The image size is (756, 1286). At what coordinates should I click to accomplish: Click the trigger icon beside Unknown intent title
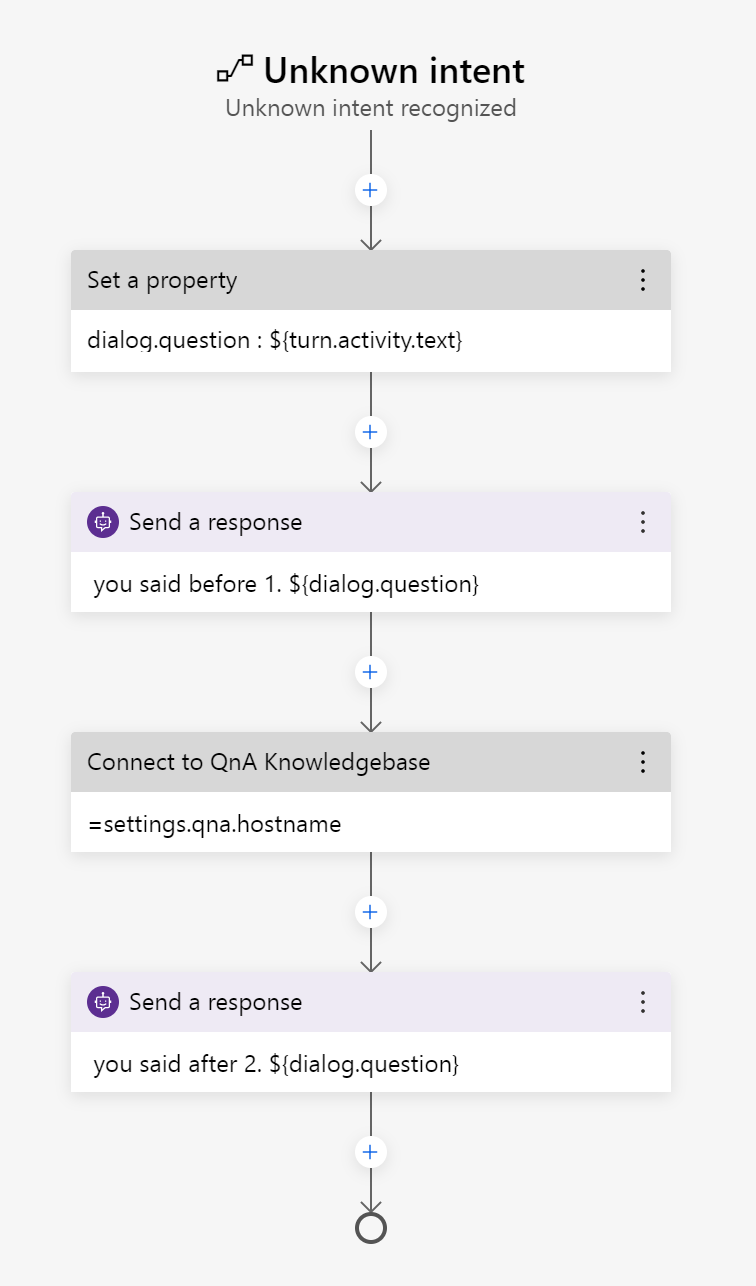[x=235, y=71]
